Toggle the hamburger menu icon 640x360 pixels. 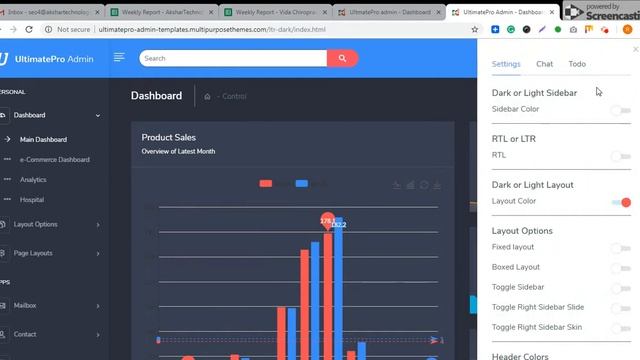pos(119,57)
